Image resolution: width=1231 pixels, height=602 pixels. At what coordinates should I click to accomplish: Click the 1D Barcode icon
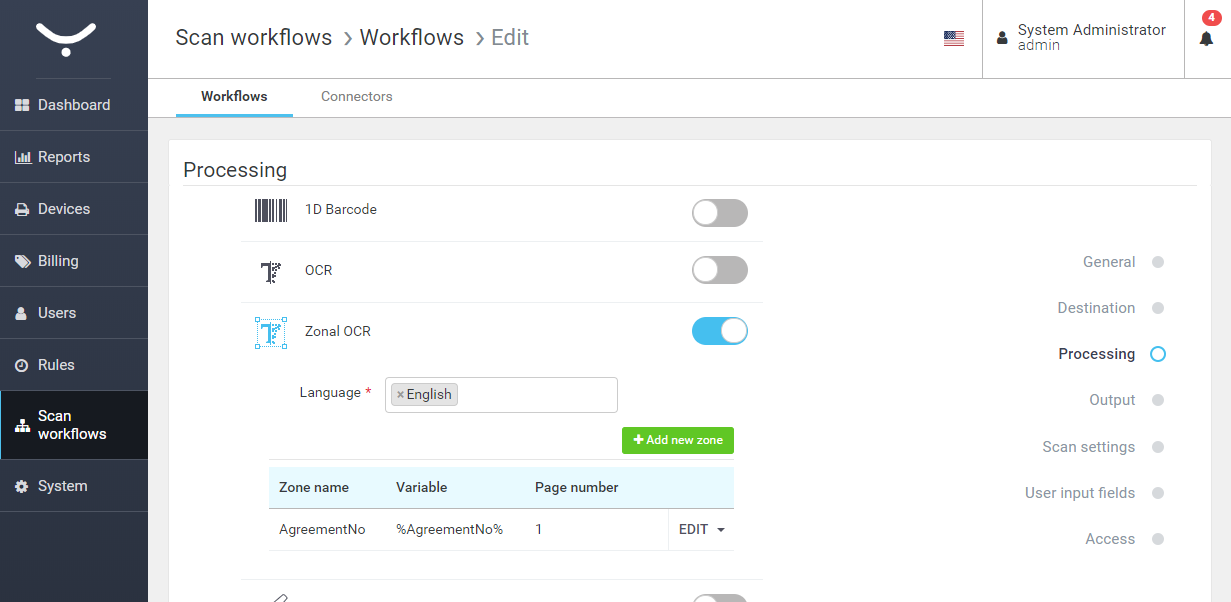(270, 210)
